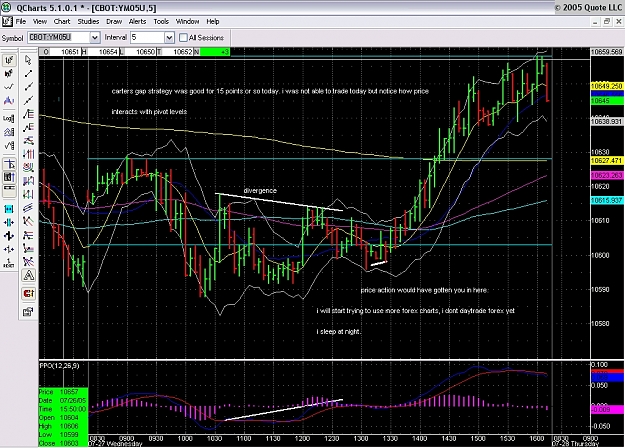This screenshot has height=448, width=625.
Task: Select the extended line drawing tool
Action: click(x=28, y=100)
